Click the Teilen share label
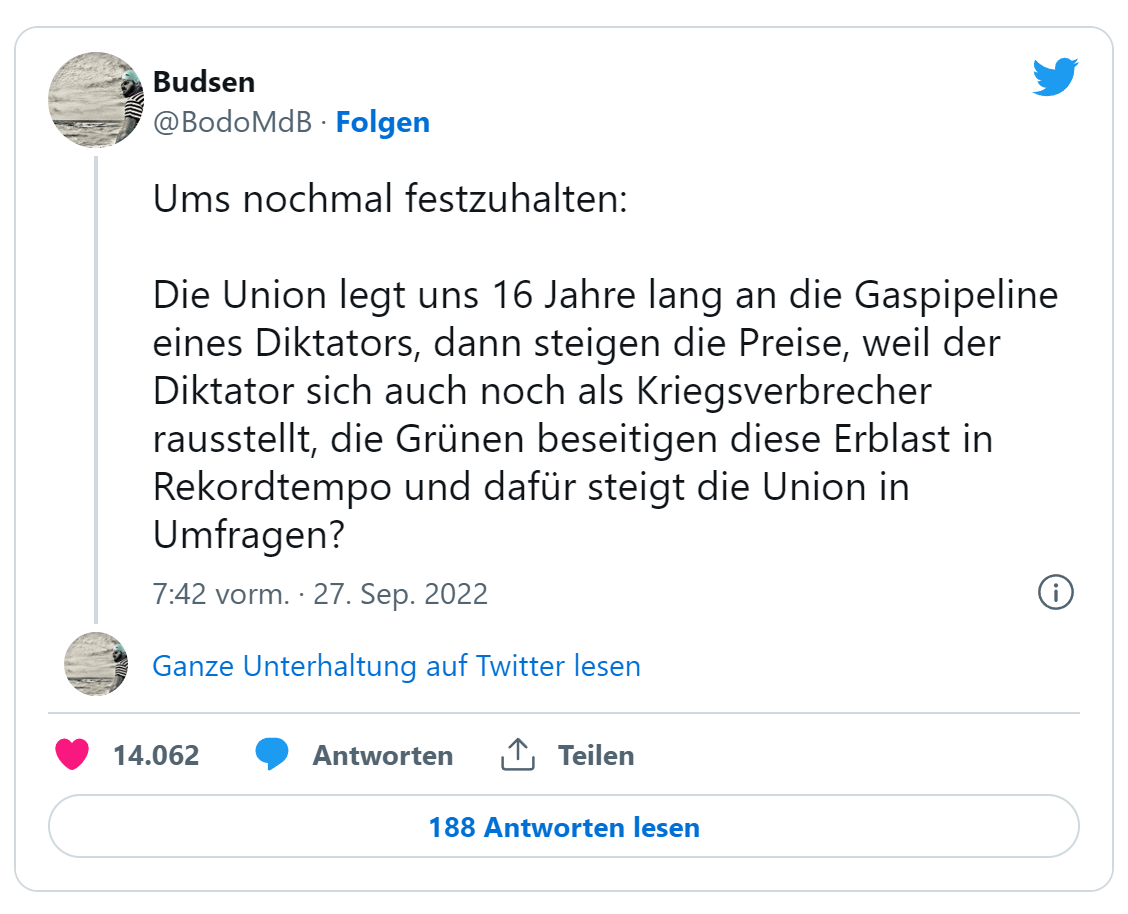 coord(596,755)
